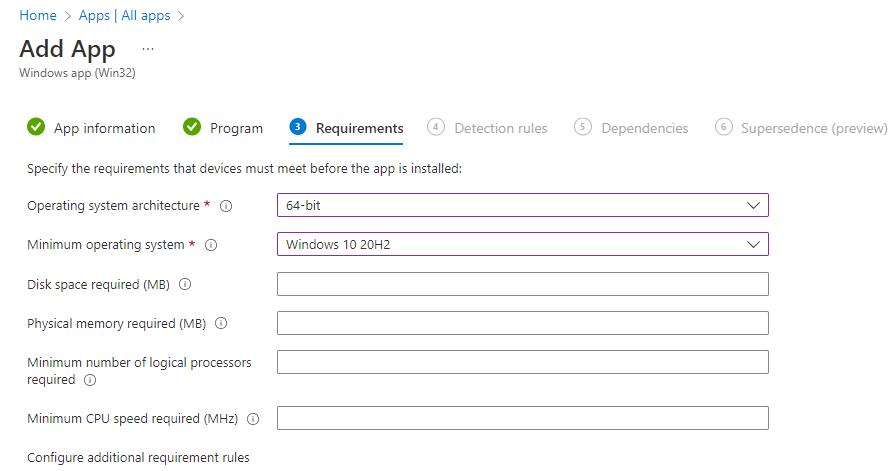896x471 pixels.
Task: Click info icon for Minimum CPU speed
Action: 253,419
